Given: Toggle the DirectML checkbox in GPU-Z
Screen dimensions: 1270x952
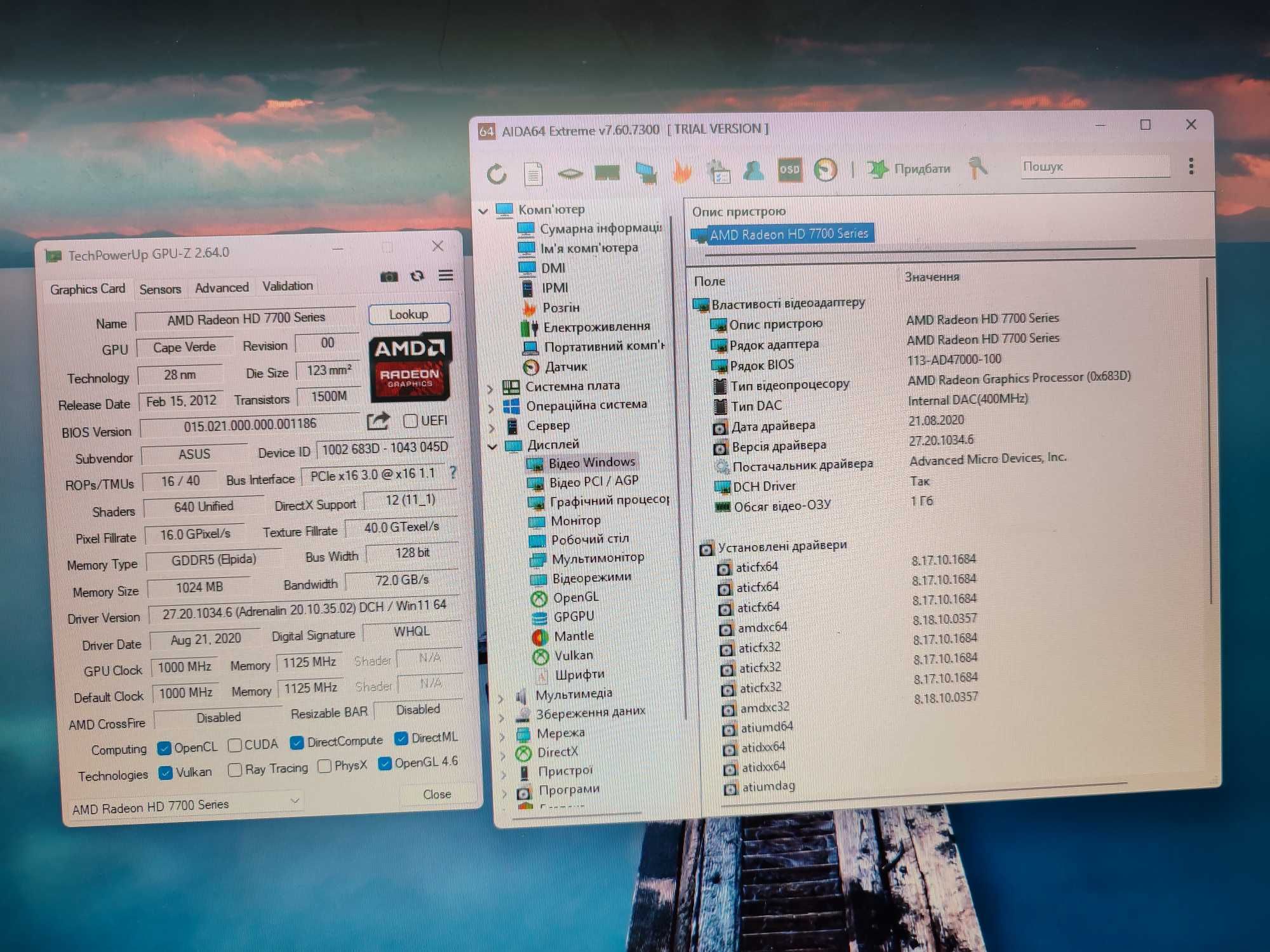Looking at the screenshot, I should tap(401, 738).
